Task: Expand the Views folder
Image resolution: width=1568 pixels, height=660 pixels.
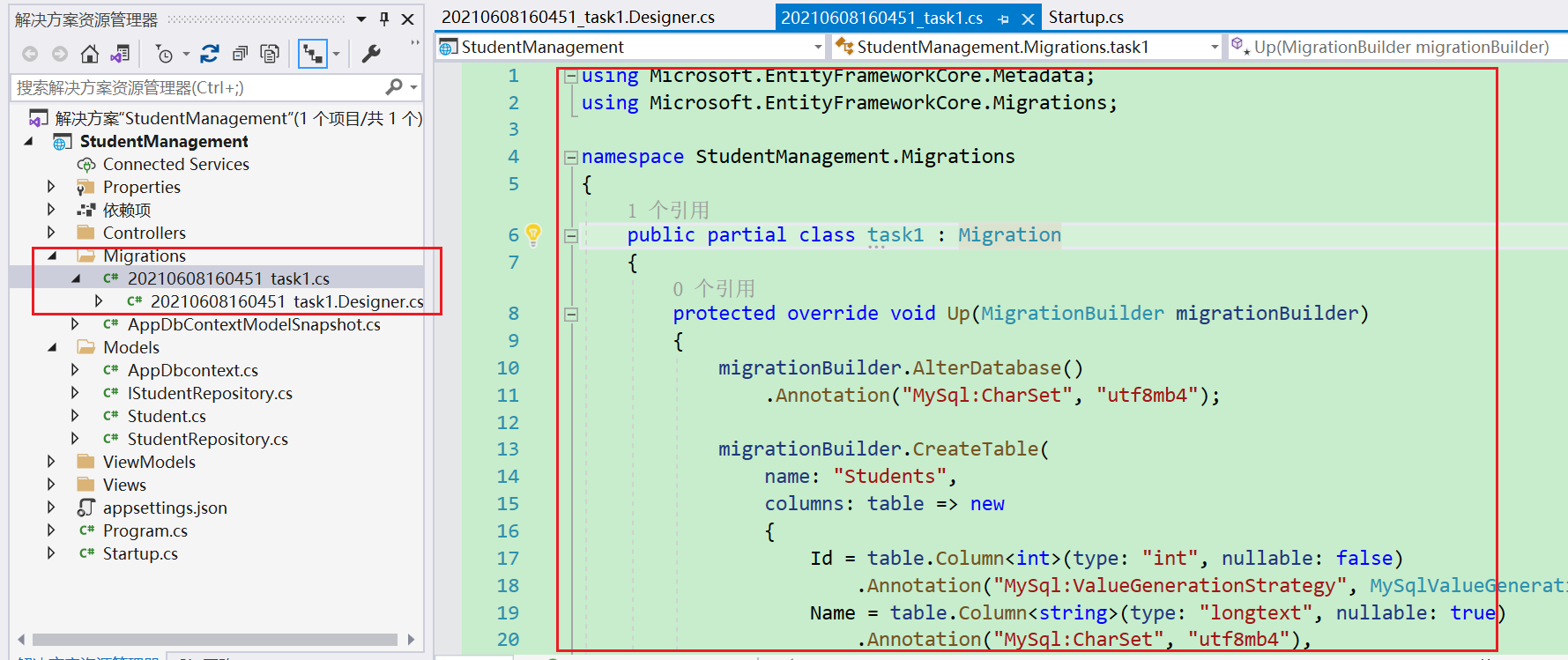Action: pos(51,485)
